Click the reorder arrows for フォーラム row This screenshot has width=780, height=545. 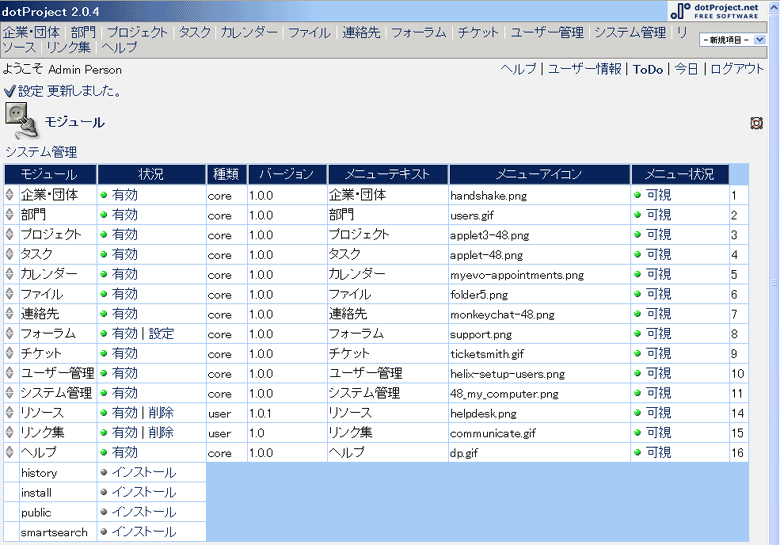9,333
